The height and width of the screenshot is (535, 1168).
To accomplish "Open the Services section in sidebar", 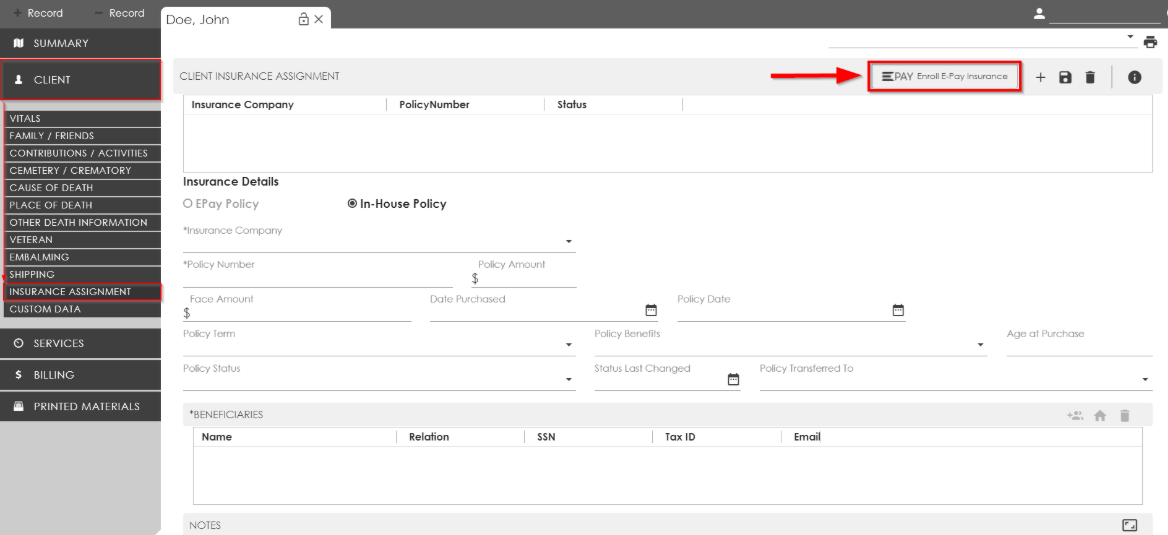I will [80, 343].
